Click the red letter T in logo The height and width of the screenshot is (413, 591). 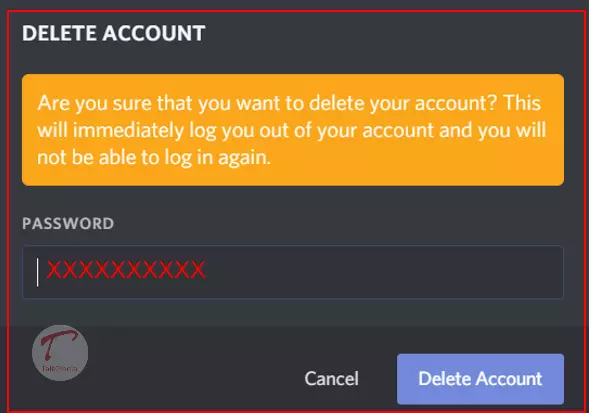click(x=57, y=344)
